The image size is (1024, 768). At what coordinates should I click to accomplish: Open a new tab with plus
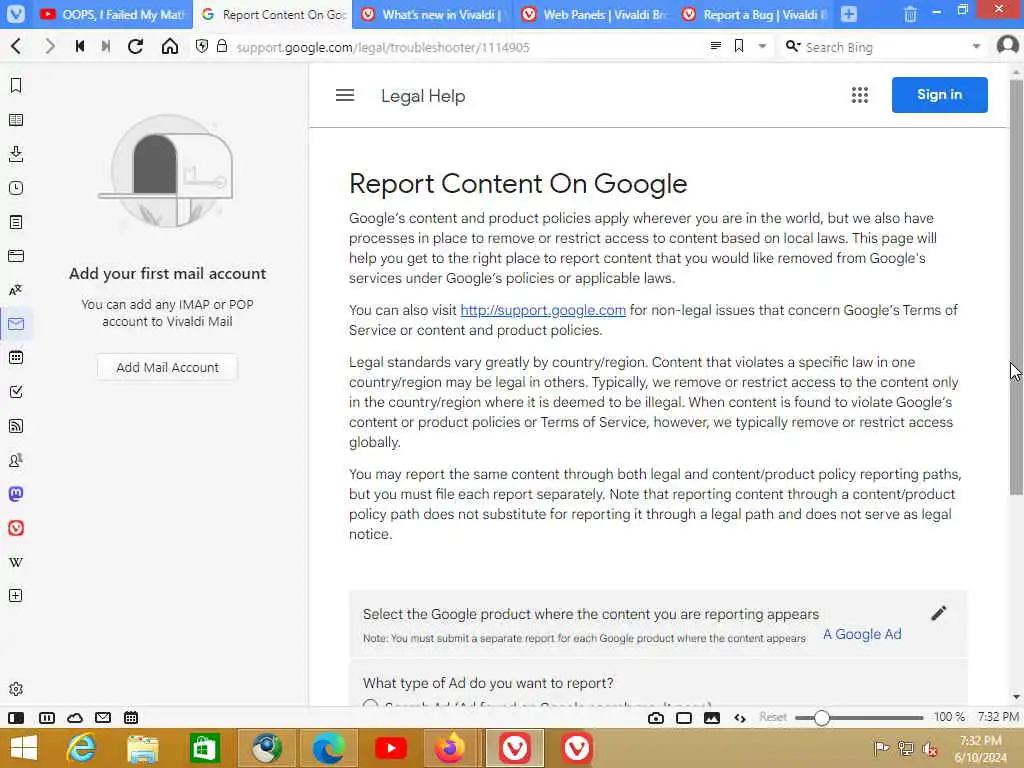(849, 14)
